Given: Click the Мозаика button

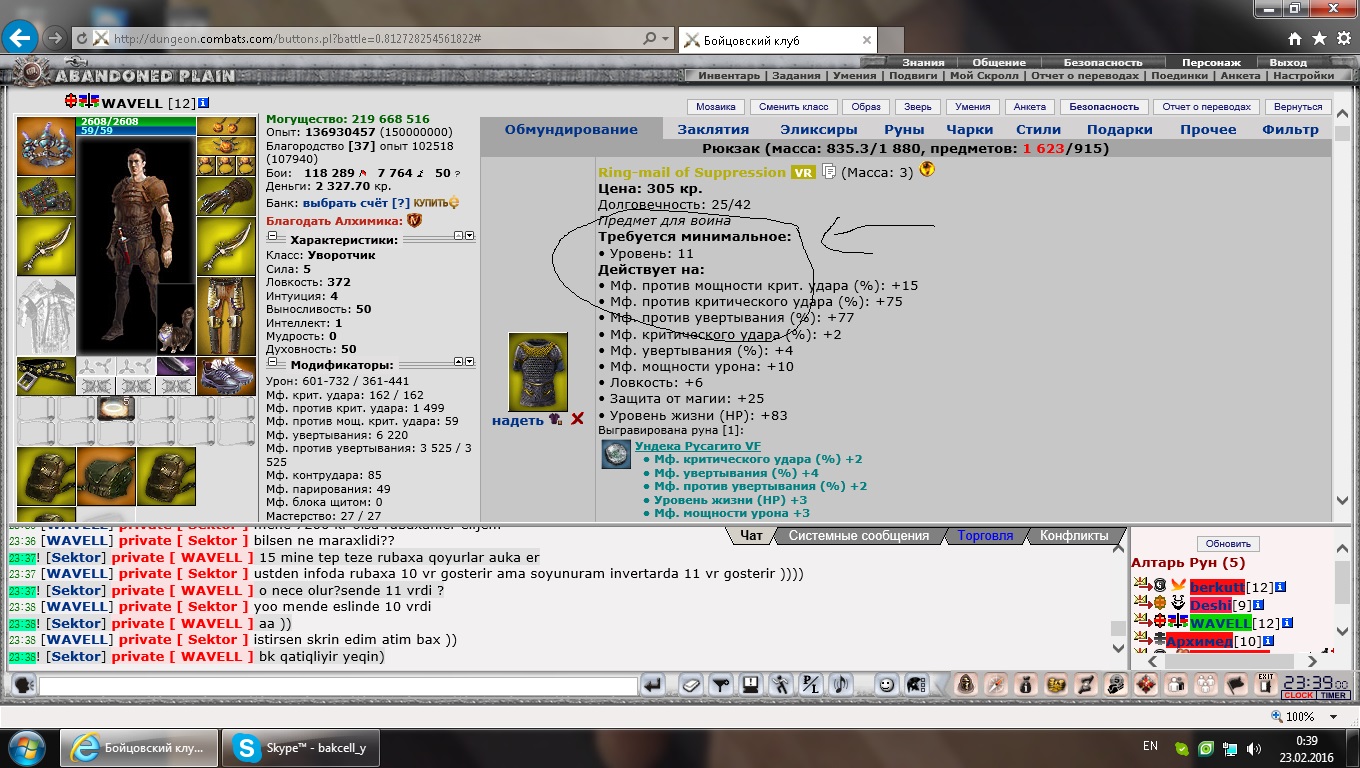Looking at the screenshot, I should pyautogui.click(x=716, y=107).
